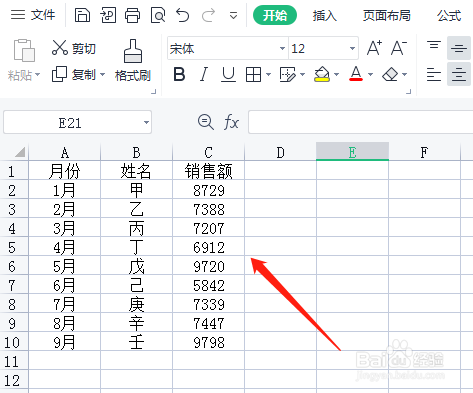Open clipboard group dialog launcher
This screenshot has height=393, width=473.
click(154, 91)
